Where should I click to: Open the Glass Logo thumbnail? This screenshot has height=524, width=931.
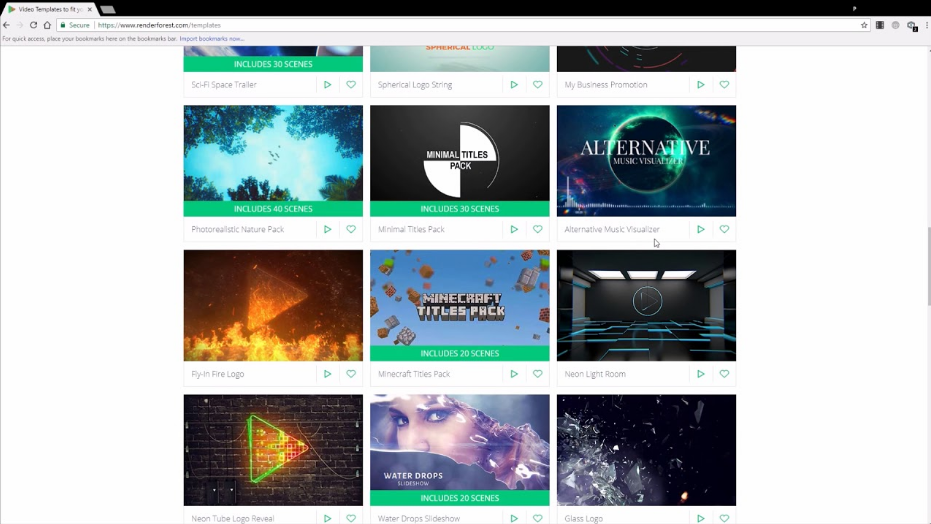[647, 450]
